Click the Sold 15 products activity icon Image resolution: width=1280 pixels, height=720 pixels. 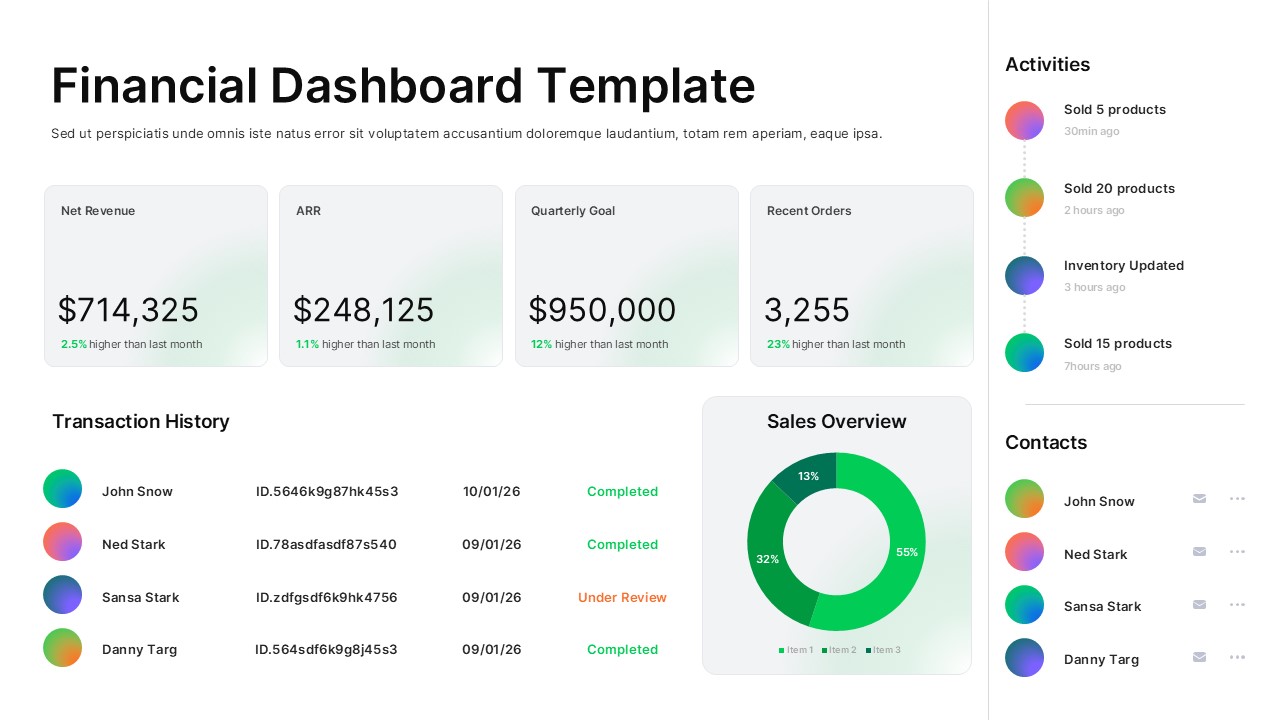(1024, 352)
